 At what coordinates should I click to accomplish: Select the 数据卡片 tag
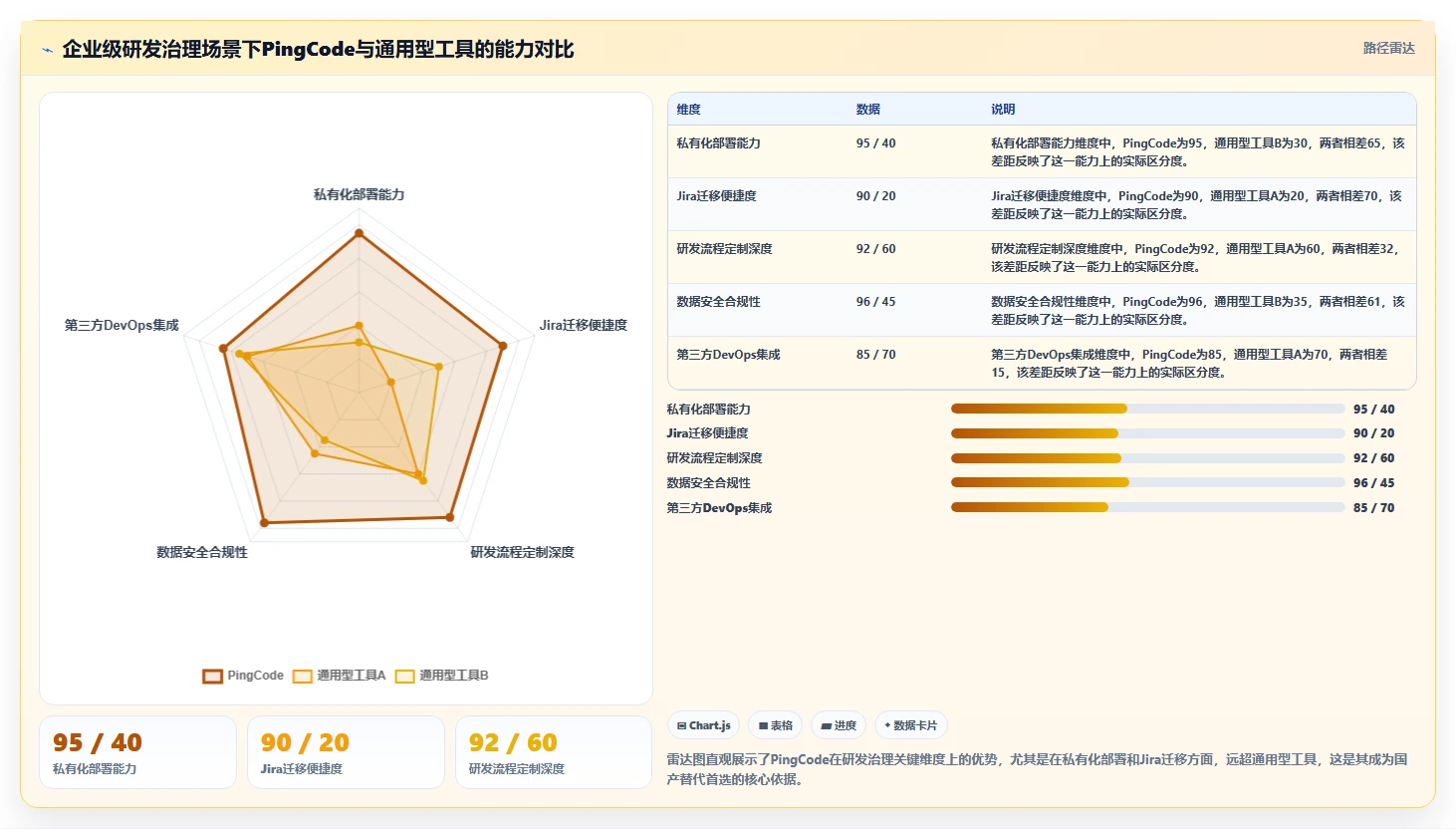pos(911,725)
